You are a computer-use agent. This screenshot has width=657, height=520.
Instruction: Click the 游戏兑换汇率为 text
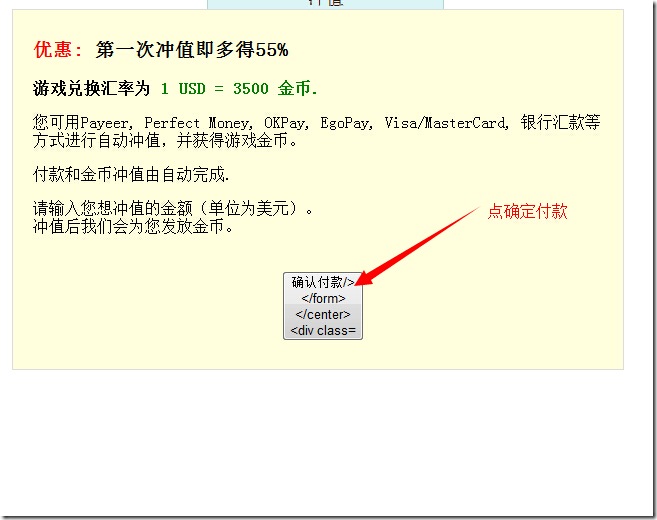click(91, 89)
